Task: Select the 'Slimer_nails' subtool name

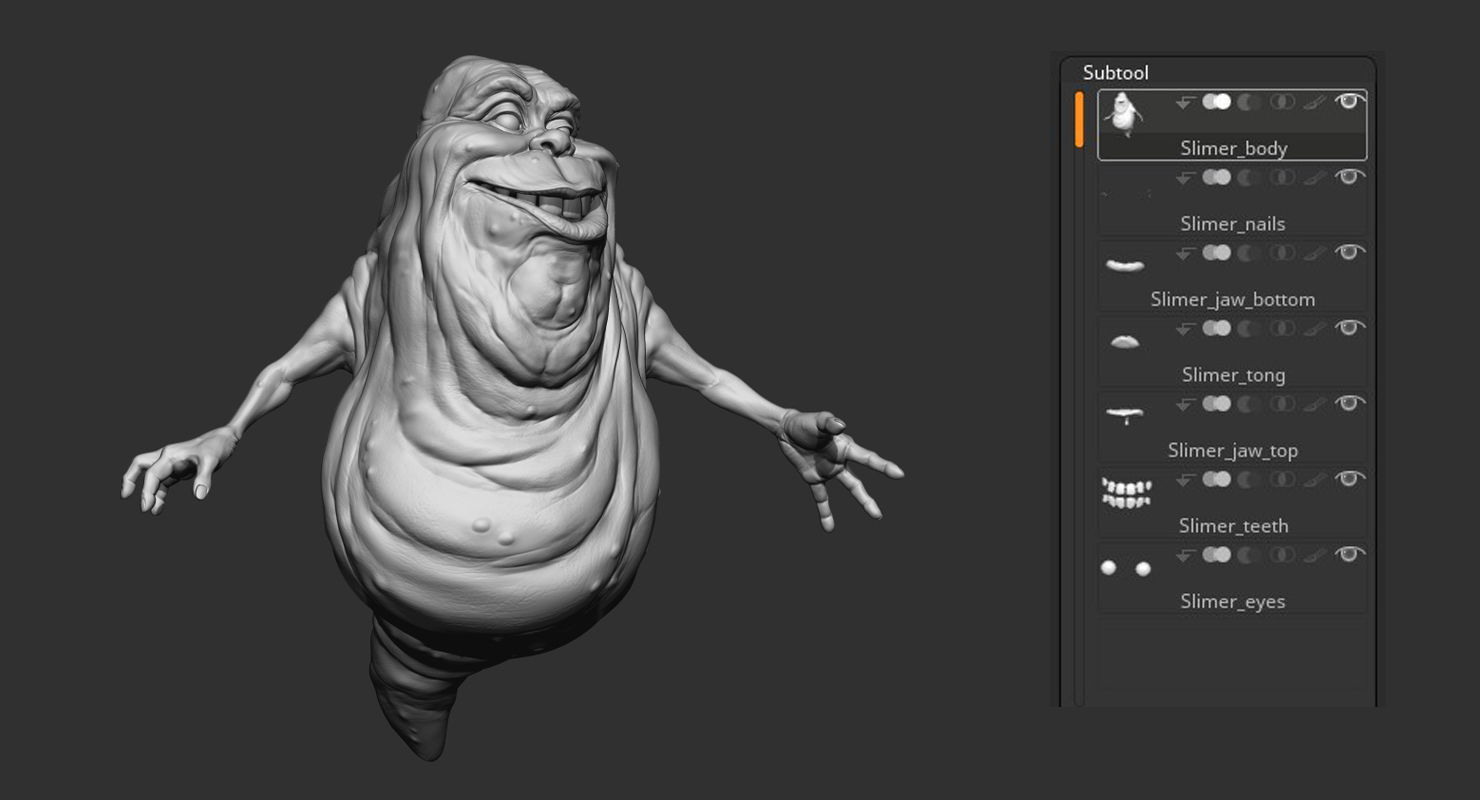Action: point(1233,224)
